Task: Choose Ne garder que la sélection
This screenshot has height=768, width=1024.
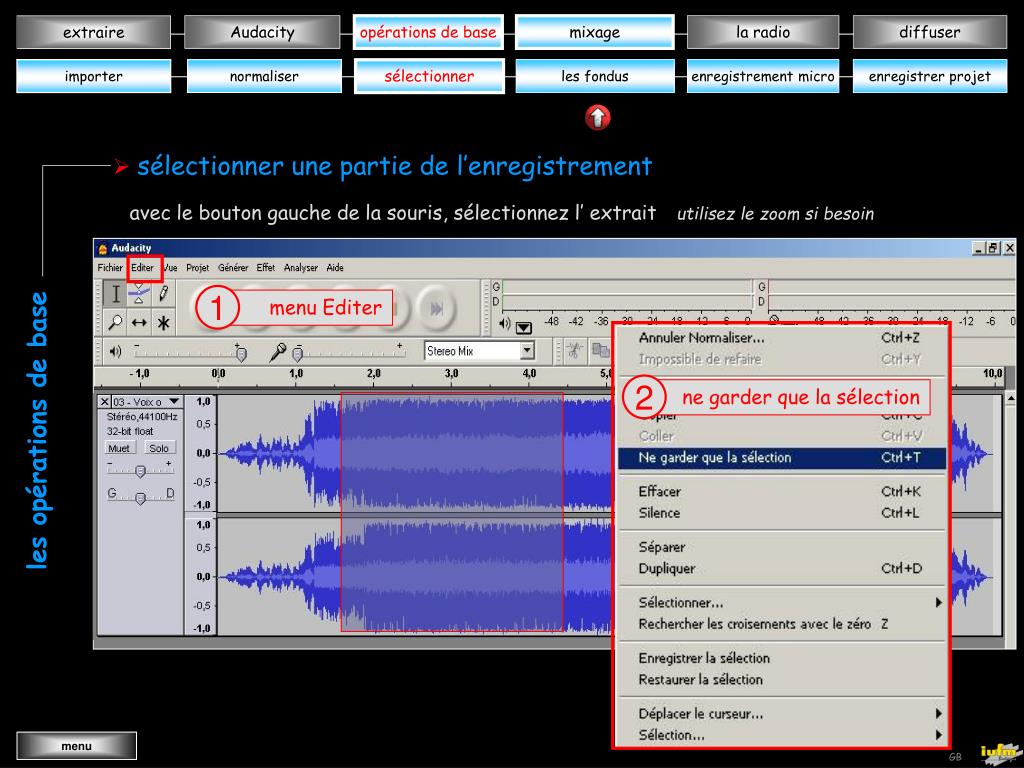Action: (782, 458)
